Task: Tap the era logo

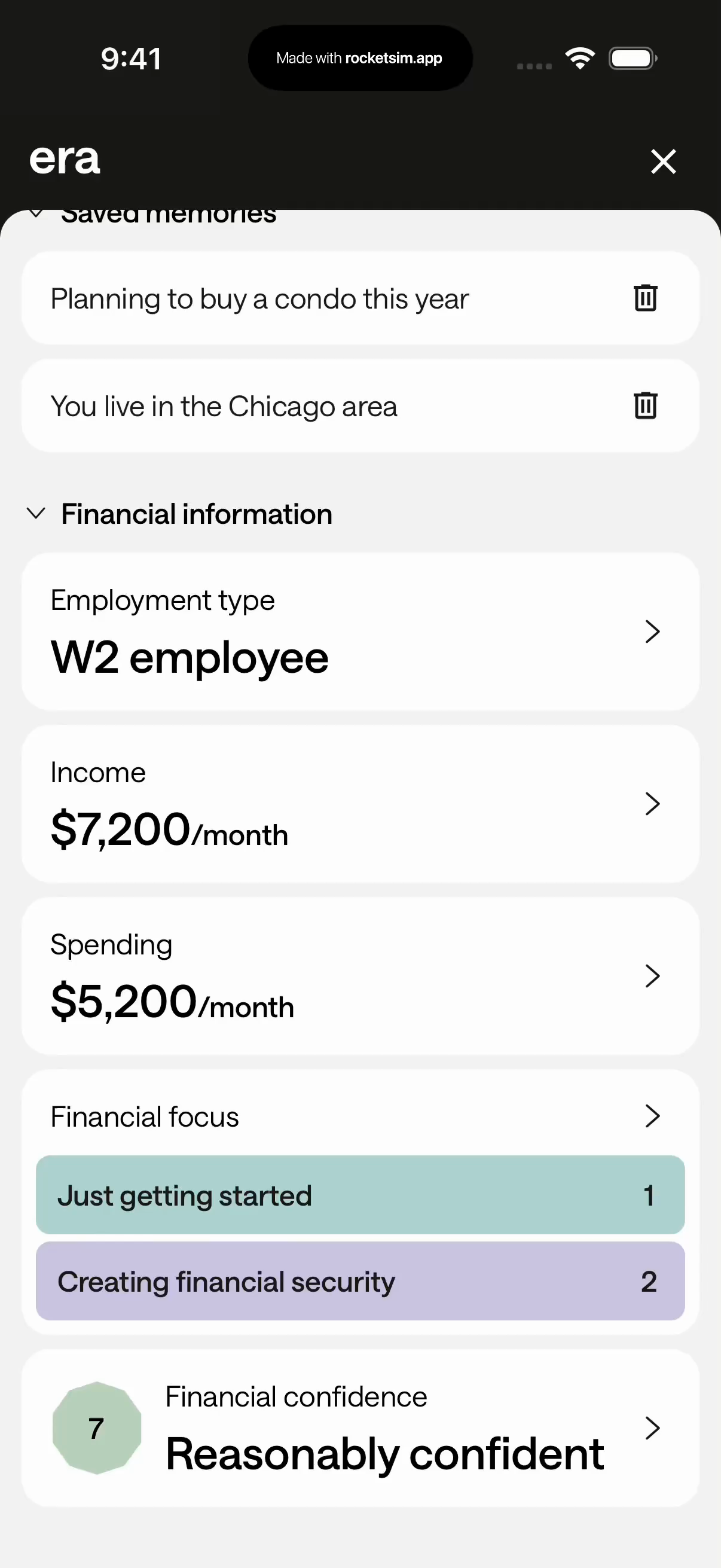Action: pos(65,160)
